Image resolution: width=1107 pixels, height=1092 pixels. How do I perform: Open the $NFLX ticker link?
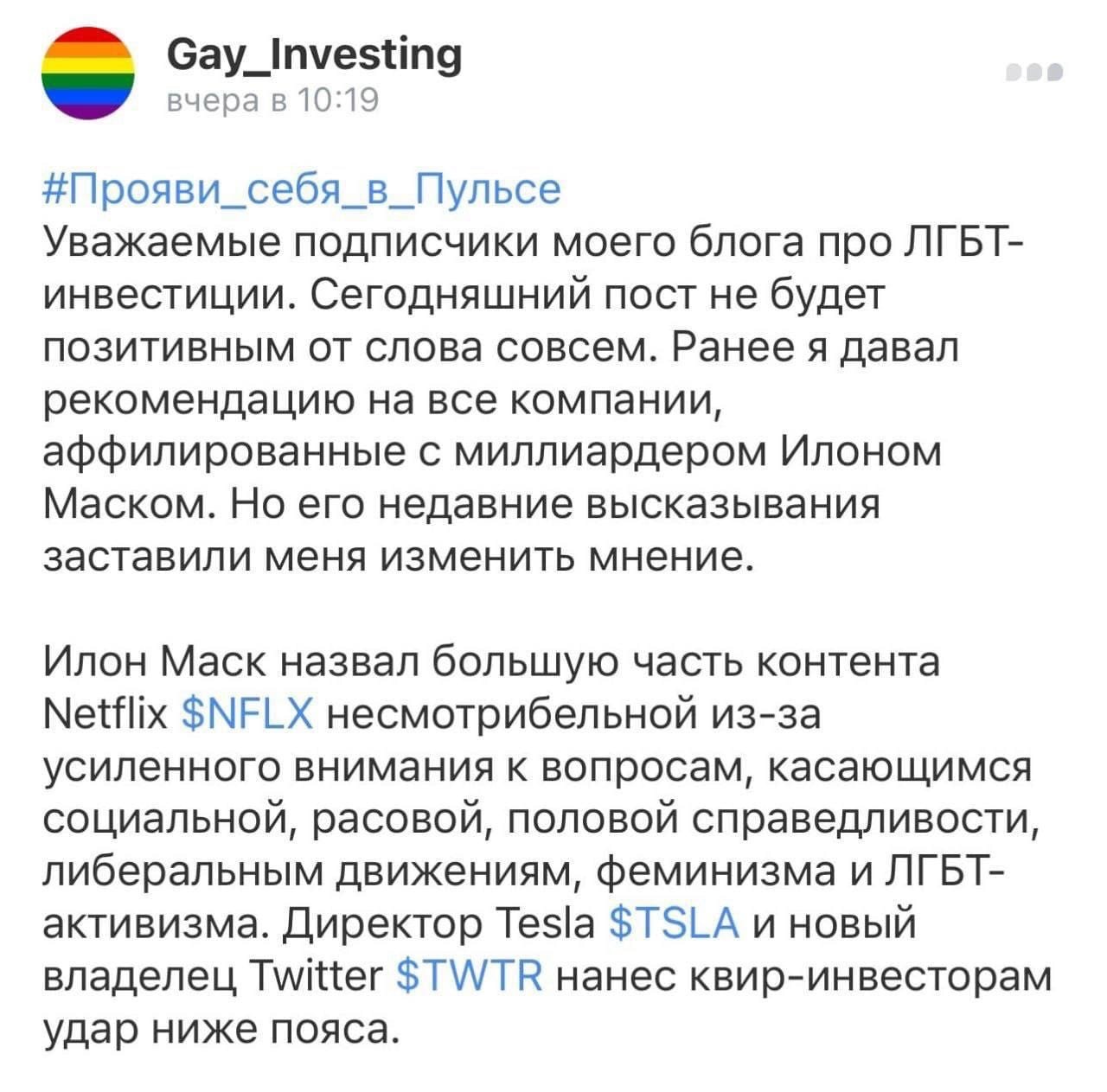click(x=247, y=716)
